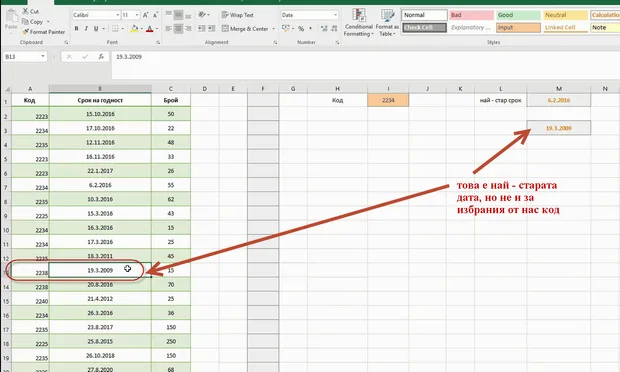
Task: Open the Orientation text rotation tool
Action: click(x=202, y=15)
